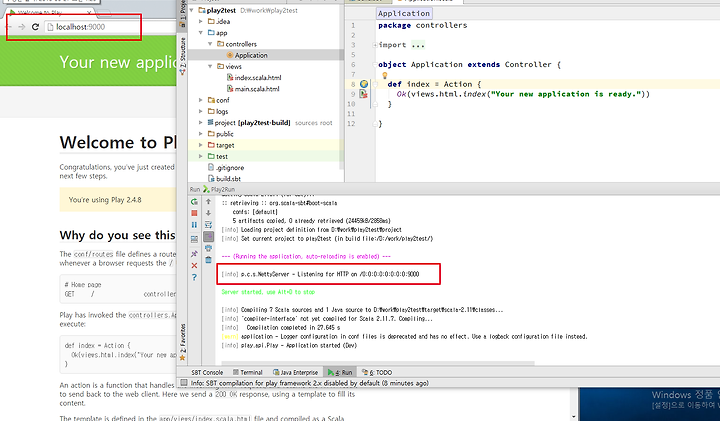Click the globe gutter icon at line 8
This screenshot has height=421, width=720.
point(364,84)
